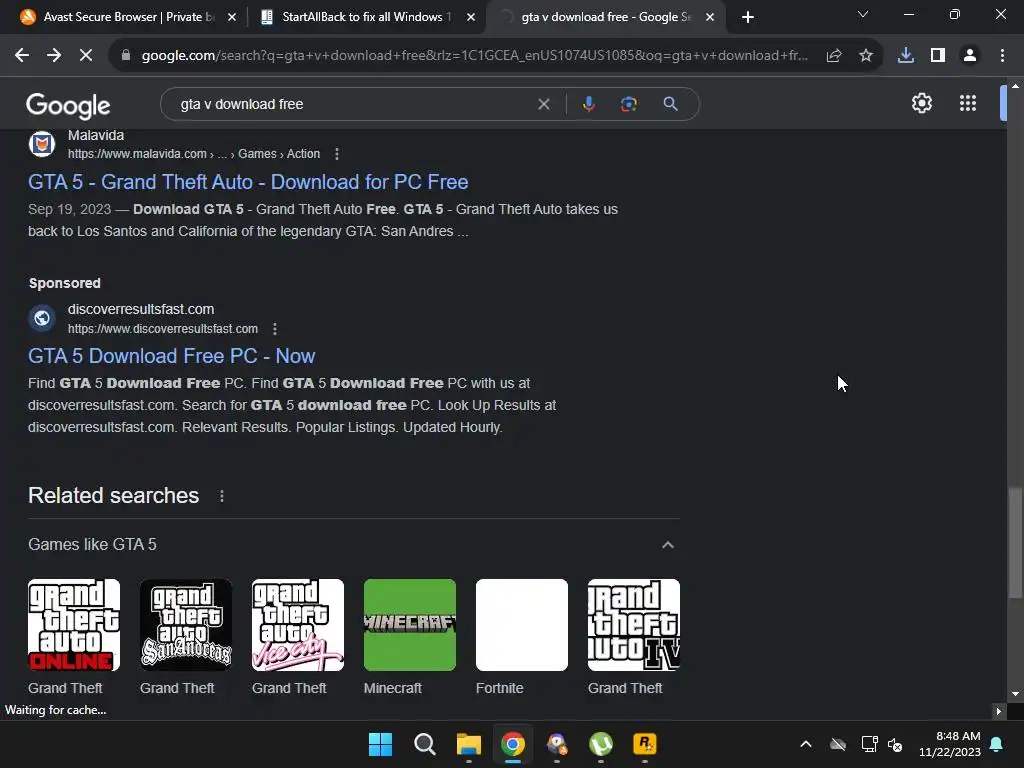This screenshot has height=768, width=1024.
Task: Open the malavida.com URL breadcrumb
Action: 194,154
